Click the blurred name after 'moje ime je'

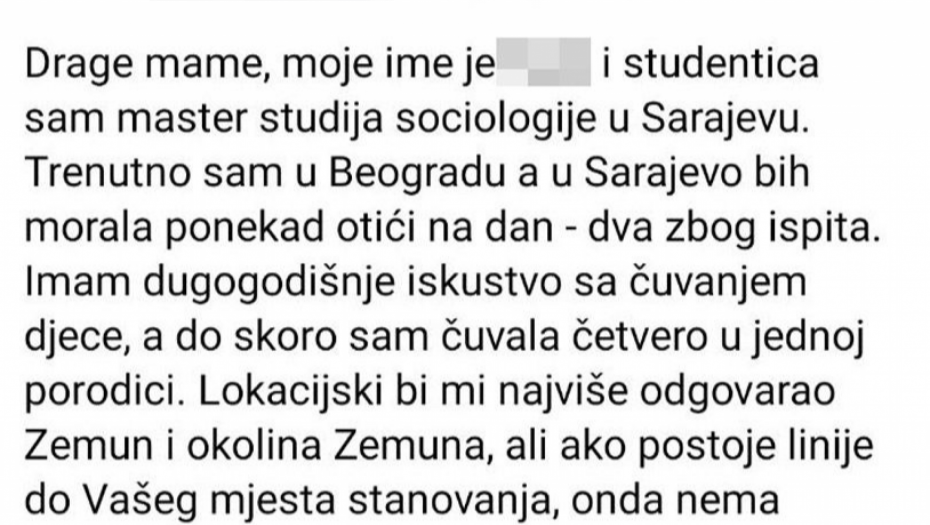(543, 62)
